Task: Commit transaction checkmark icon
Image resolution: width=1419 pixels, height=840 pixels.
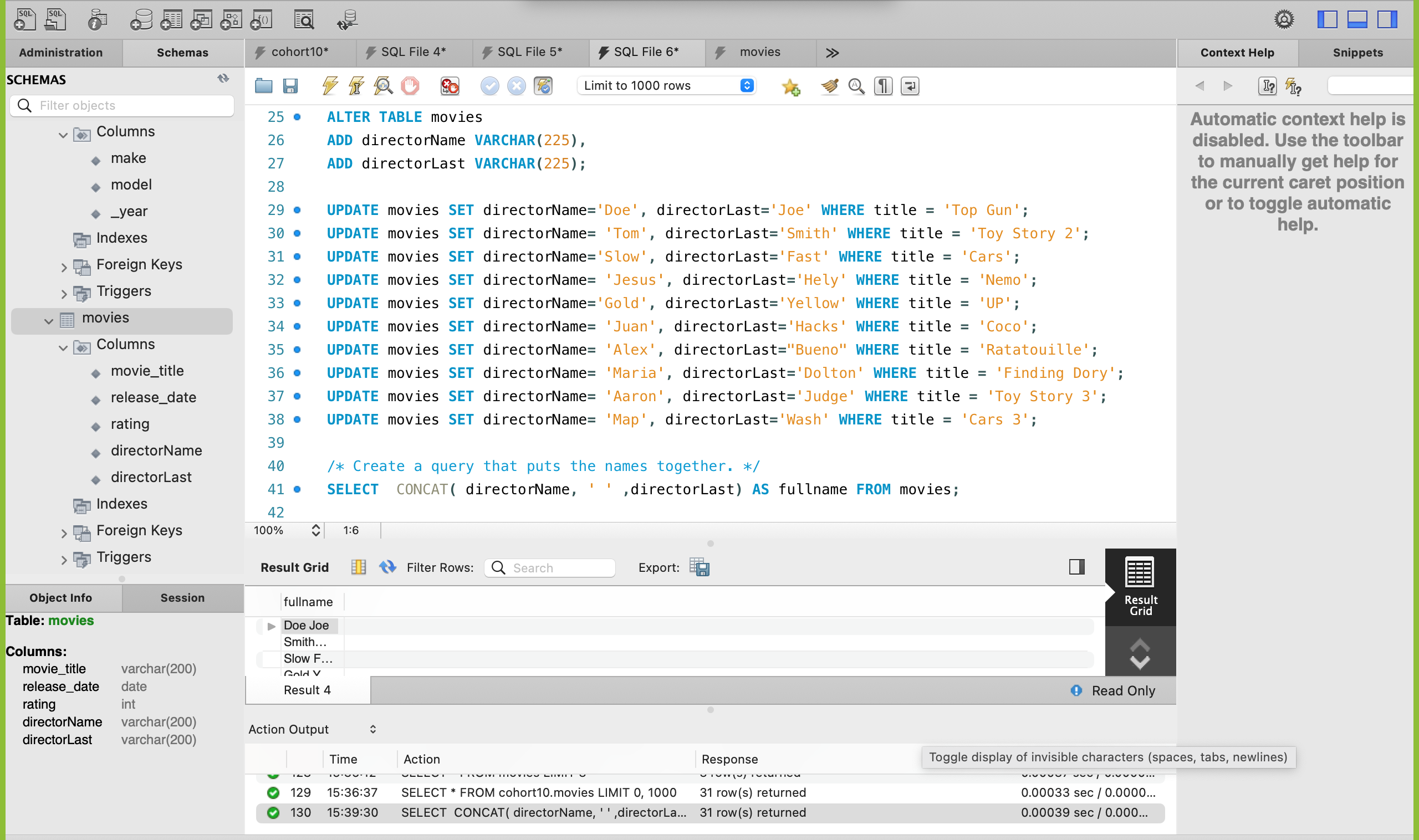Action: tap(490, 86)
